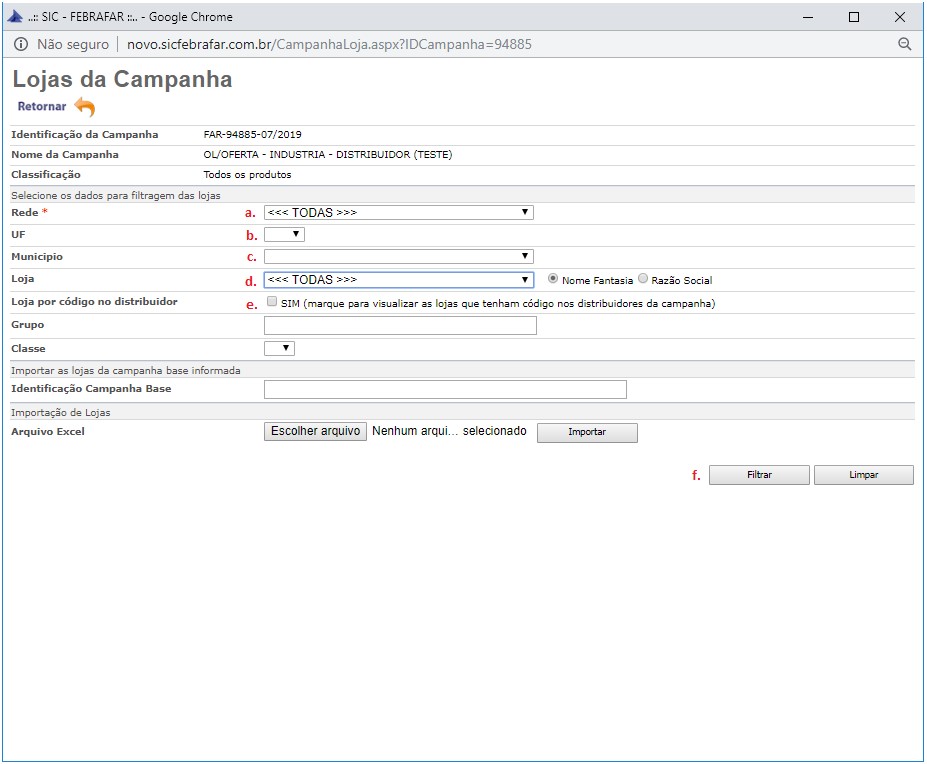Open the Rede dropdown list
This screenshot has height=764, width=927.
[x=398, y=212]
